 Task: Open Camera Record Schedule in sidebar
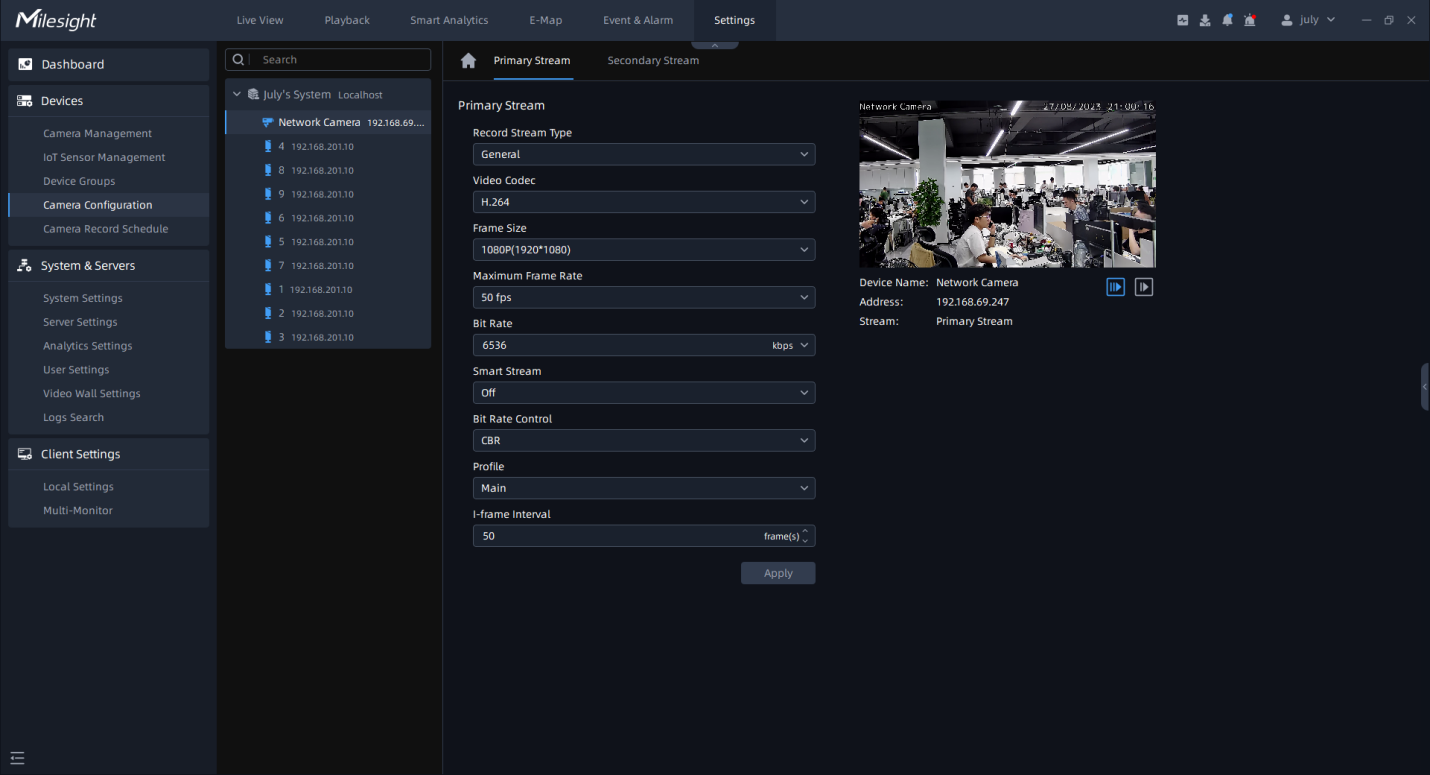pyautogui.click(x=105, y=229)
